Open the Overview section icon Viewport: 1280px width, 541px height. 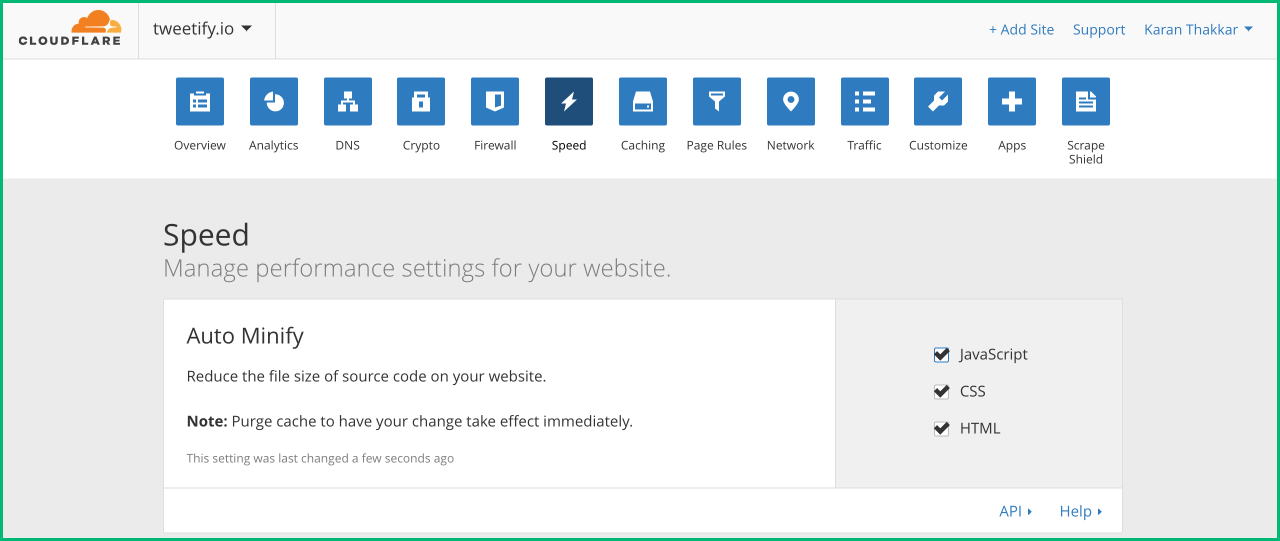click(x=200, y=102)
